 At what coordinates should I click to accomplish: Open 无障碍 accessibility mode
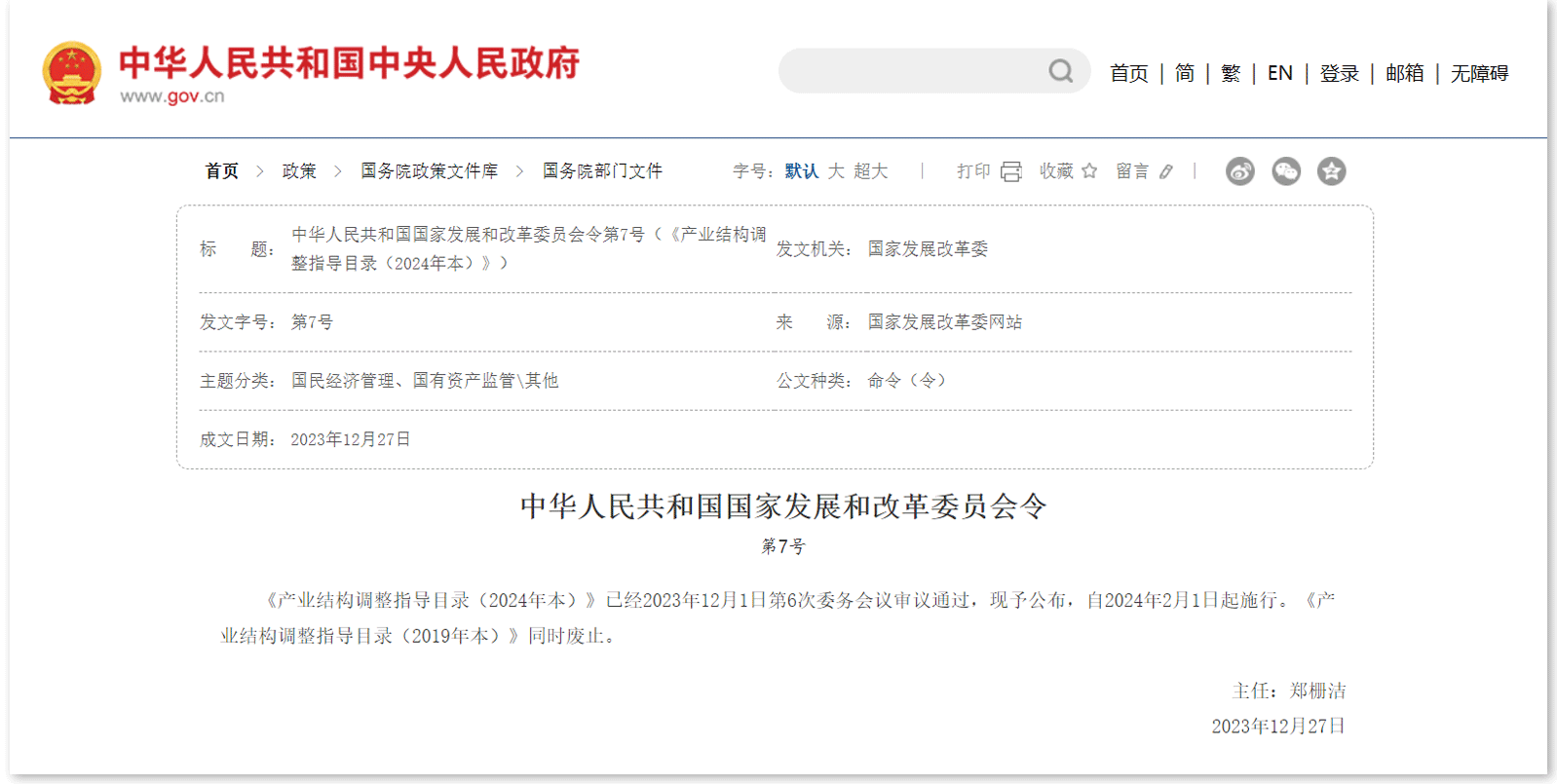click(1480, 73)
